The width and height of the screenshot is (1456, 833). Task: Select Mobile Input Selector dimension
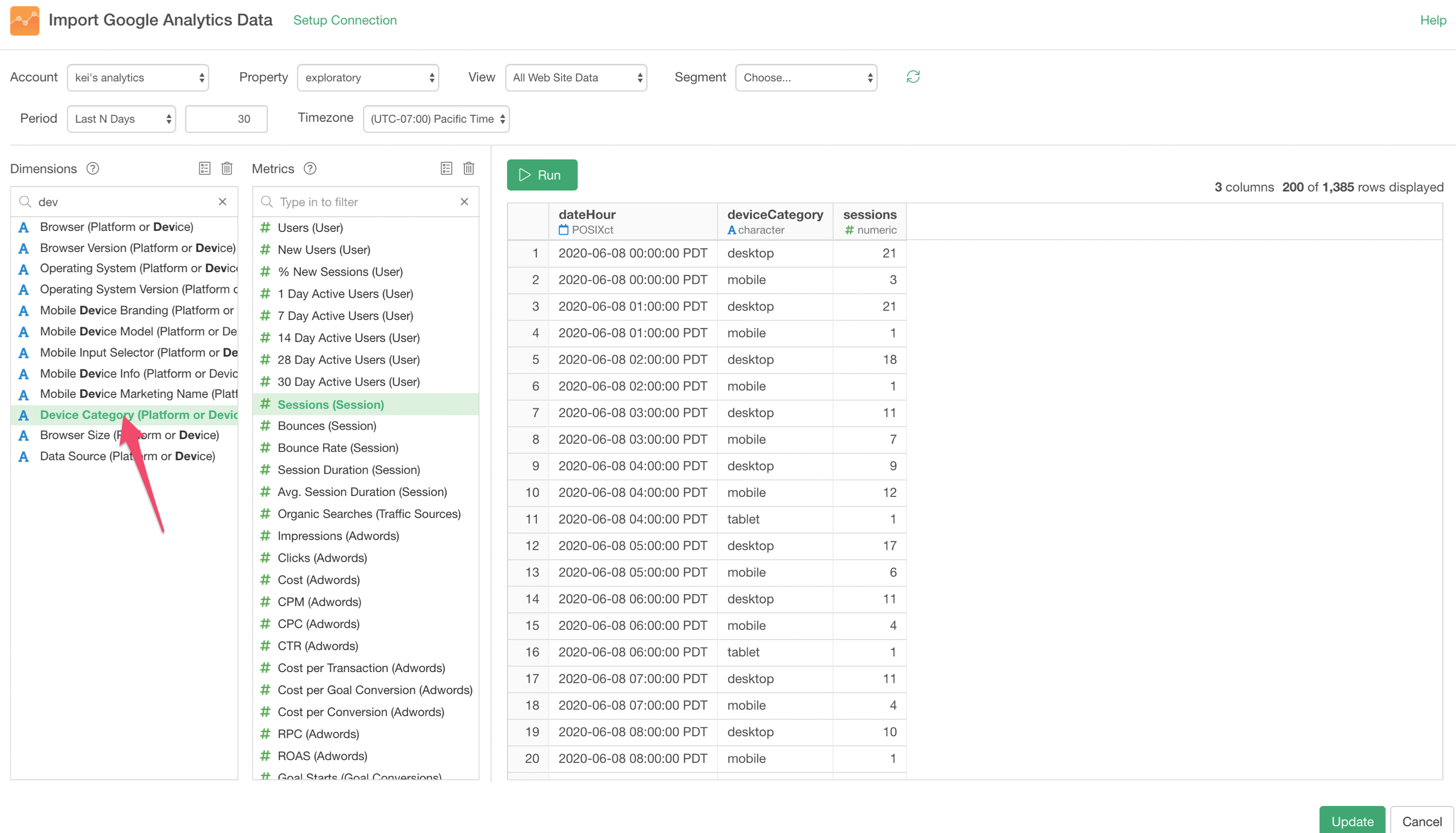(x=124, y=352)
